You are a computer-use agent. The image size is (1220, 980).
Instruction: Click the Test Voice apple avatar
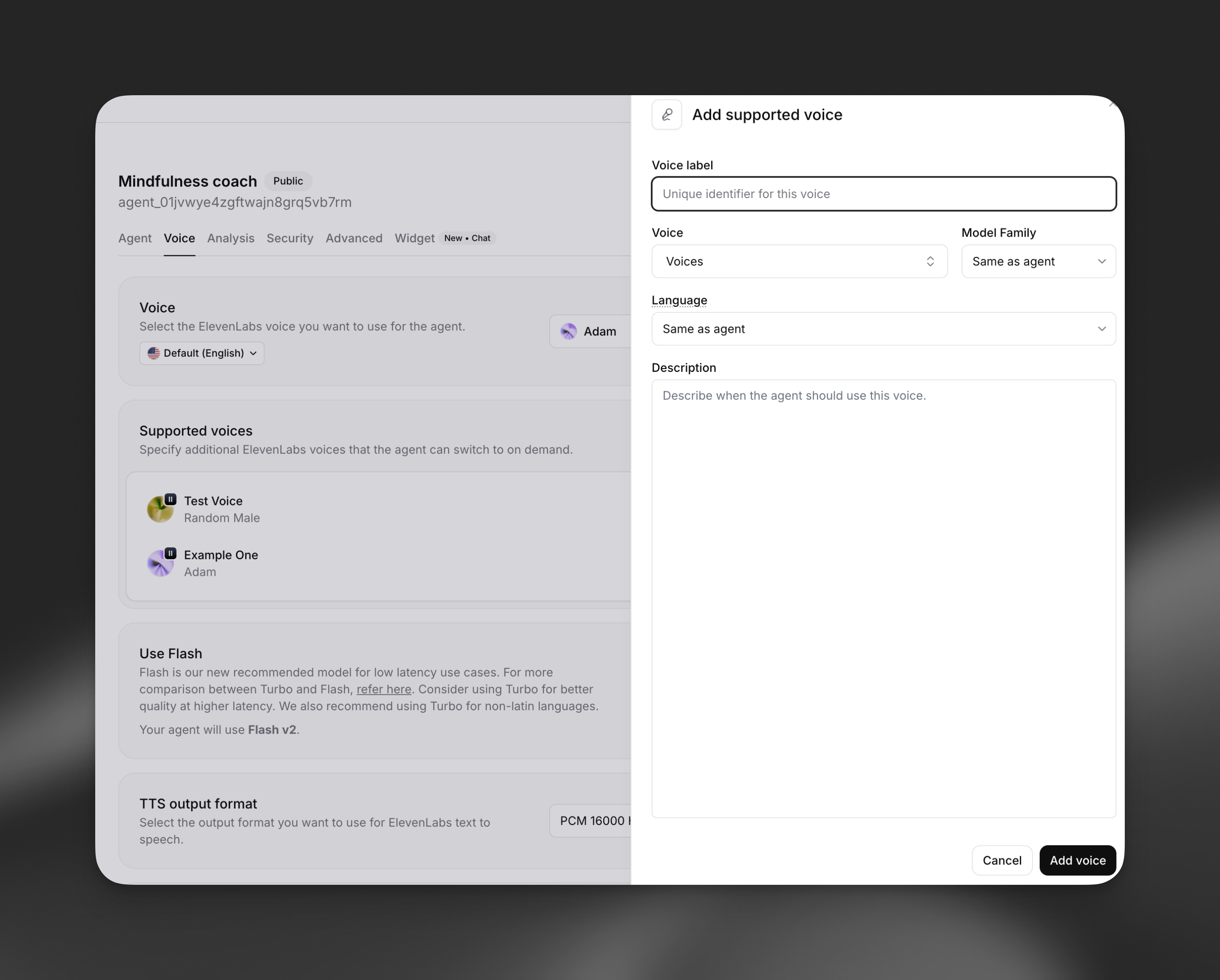(161, 509)
